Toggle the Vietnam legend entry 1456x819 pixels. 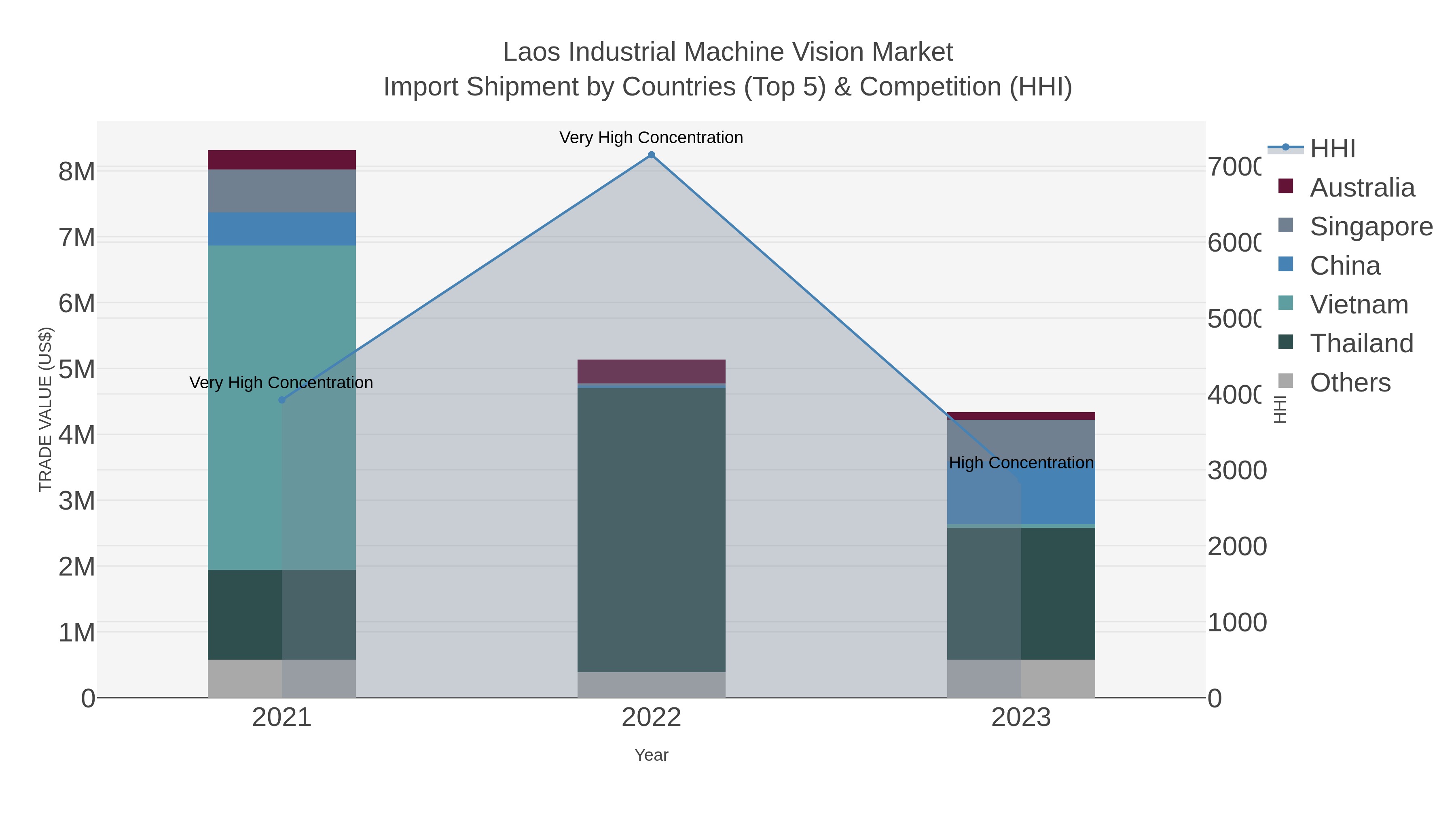tap(1343, 305)
